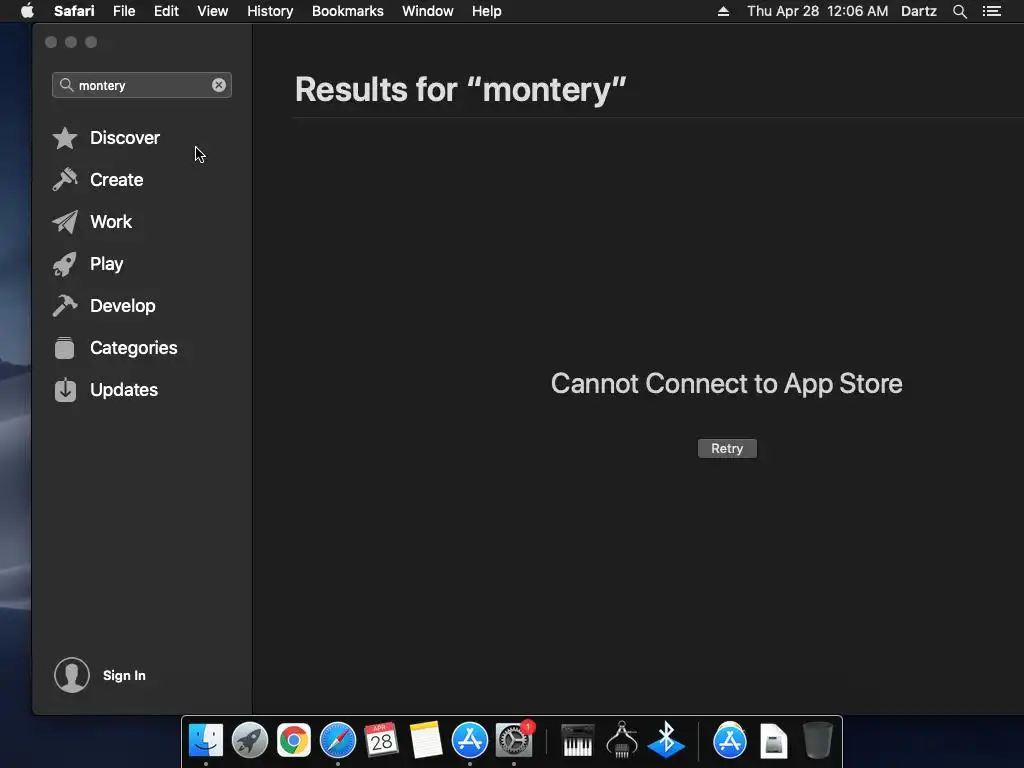Click the magnifying glass in search field
This screenshot has width=1024, height=768.
[x=66, y=85]
